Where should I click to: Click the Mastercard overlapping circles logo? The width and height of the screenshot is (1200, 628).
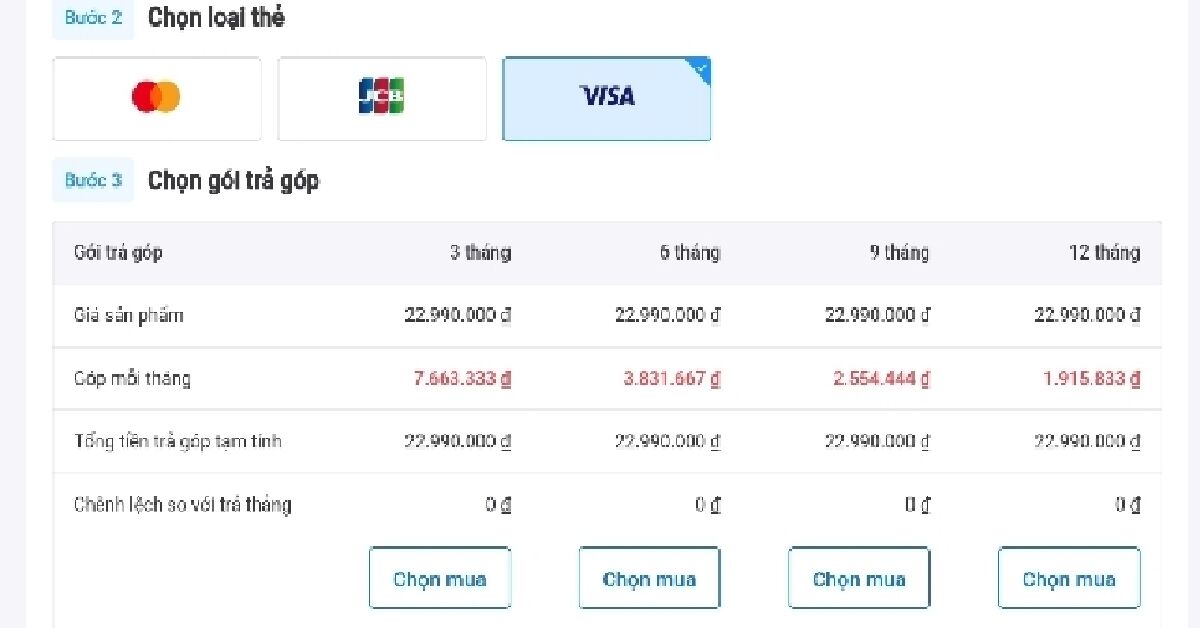156,98
